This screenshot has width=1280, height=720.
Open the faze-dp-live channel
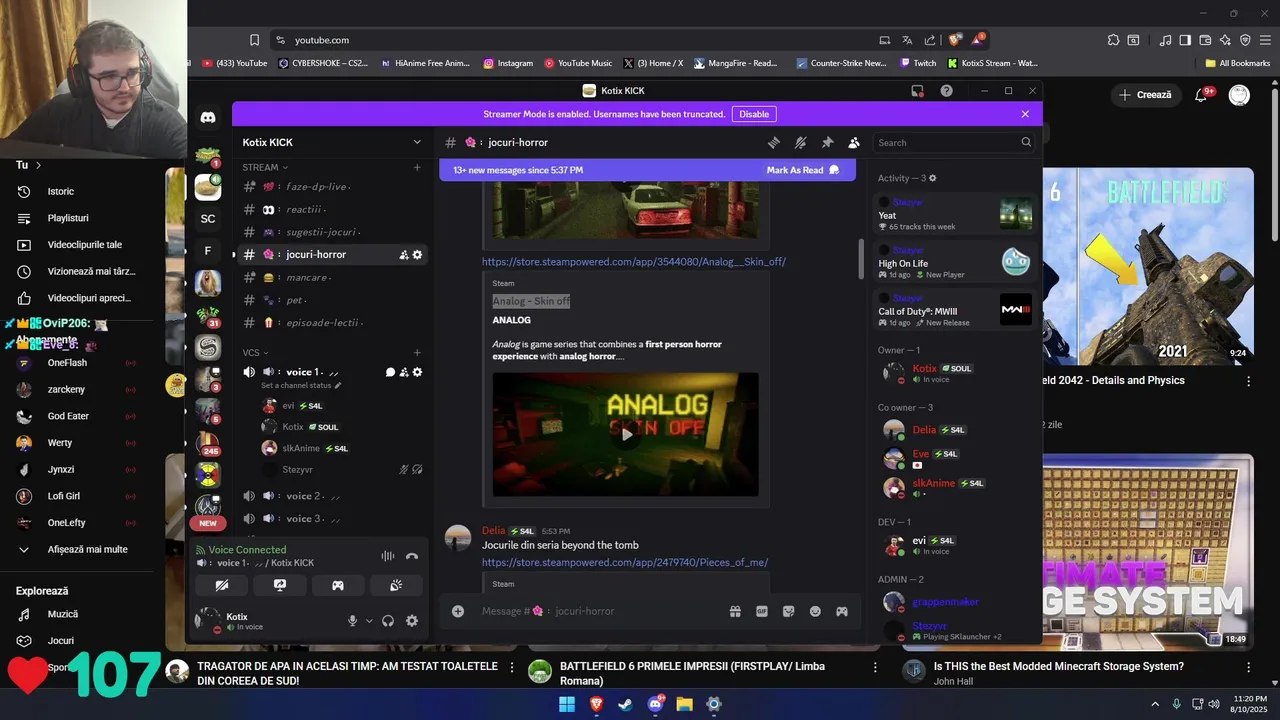click(332, 187)
